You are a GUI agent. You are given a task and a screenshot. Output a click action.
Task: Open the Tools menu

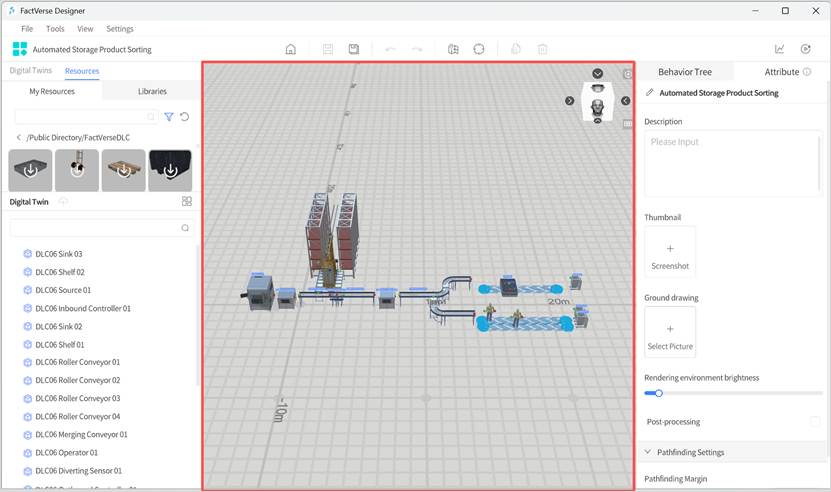55,29
